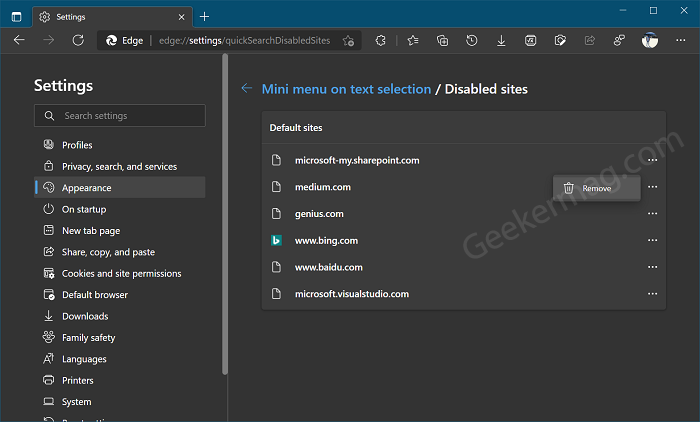The width and height of the screenshot is (700, 422).
Task: Click genius.com site entry
Action: [319, 214]
